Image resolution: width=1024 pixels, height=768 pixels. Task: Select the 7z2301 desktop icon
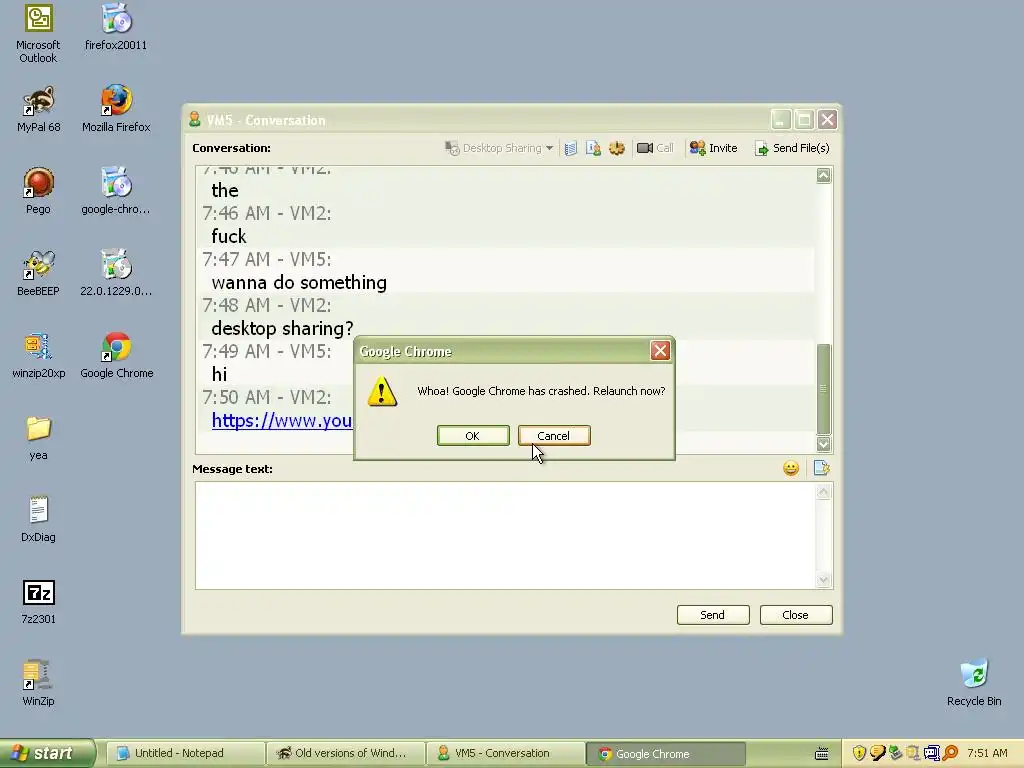pos(39,602)
